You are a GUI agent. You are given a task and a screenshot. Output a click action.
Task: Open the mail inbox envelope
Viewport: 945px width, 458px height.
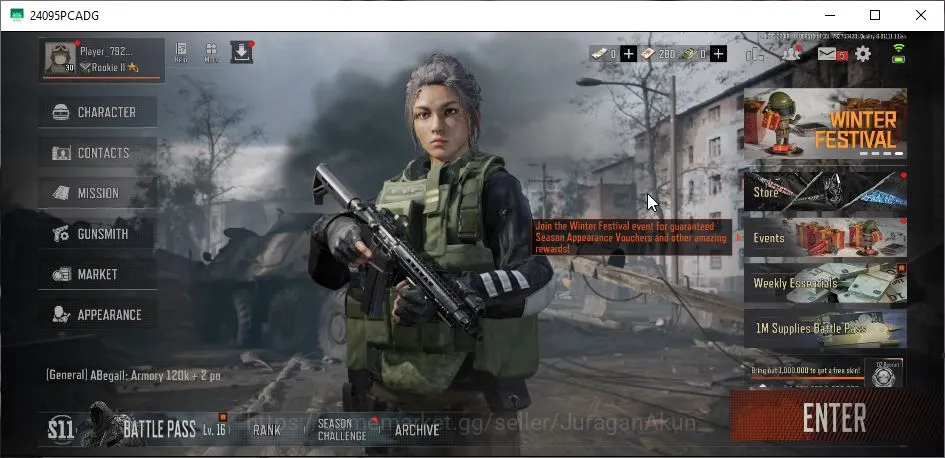coord(827,54)
